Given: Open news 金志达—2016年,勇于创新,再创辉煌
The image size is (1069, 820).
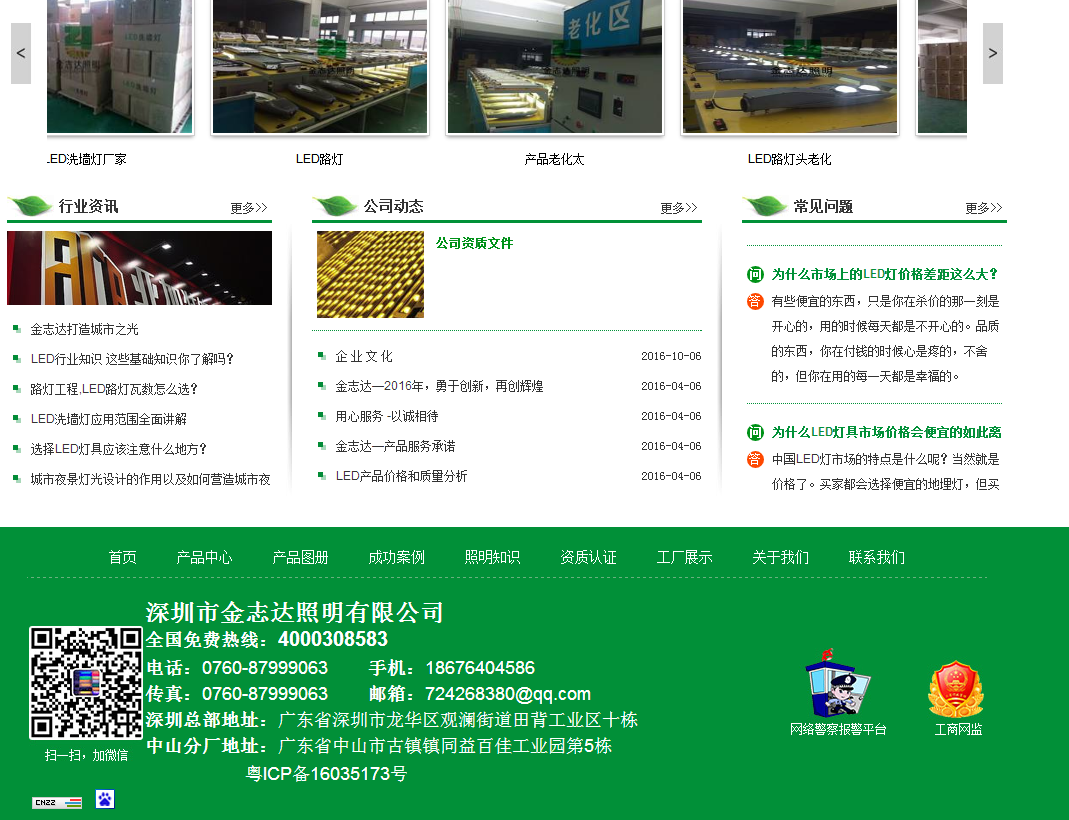Looking at the screenshot, I should 439,386.
